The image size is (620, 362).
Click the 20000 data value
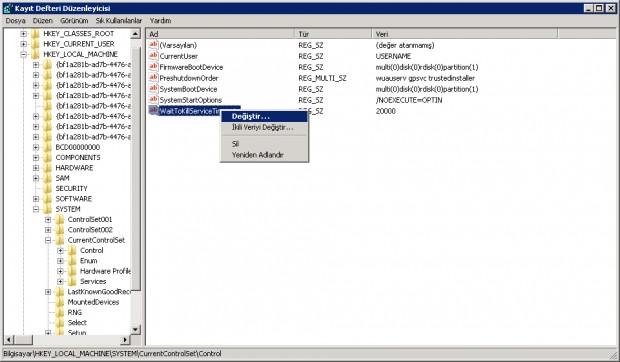386,111
